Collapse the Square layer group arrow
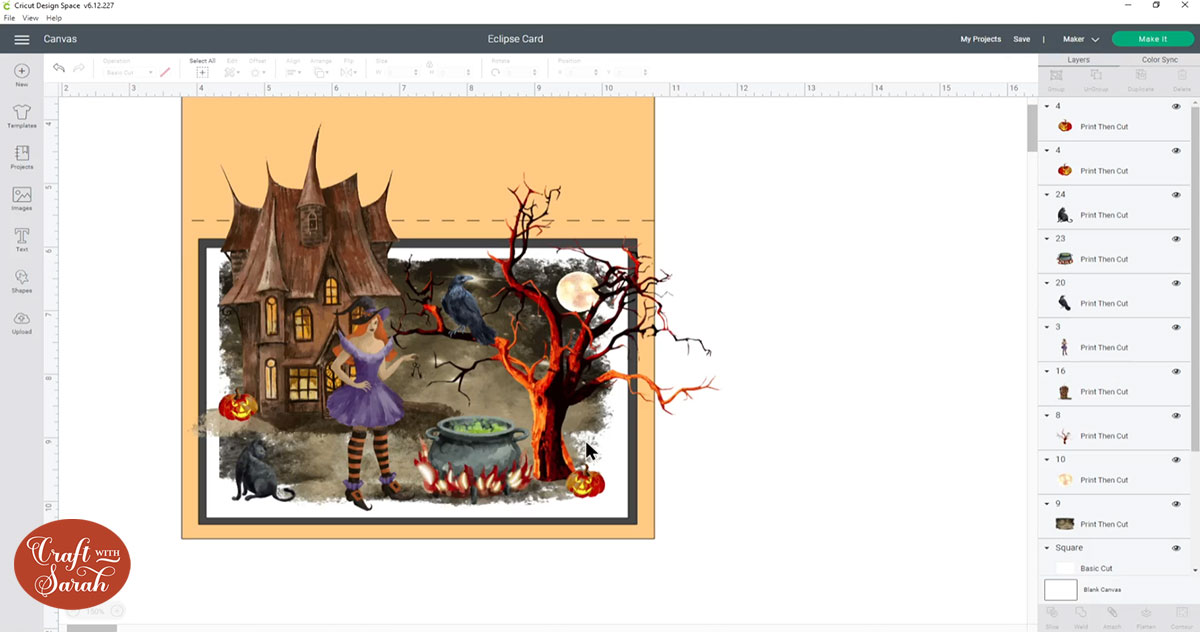This screenshot has width=1200, height=632. tap(1047, 548)
